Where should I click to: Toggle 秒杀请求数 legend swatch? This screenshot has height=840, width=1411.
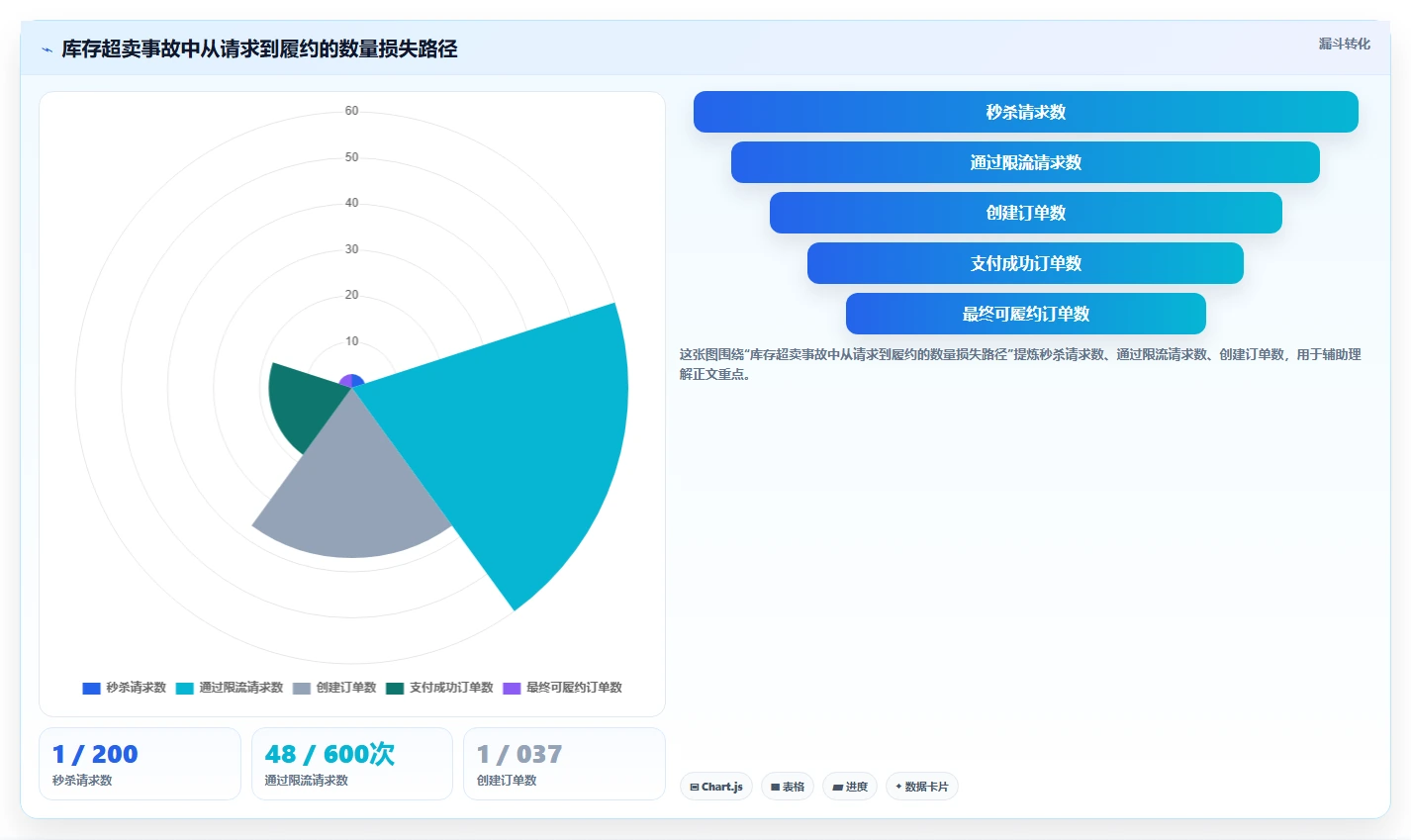[91, 688]
